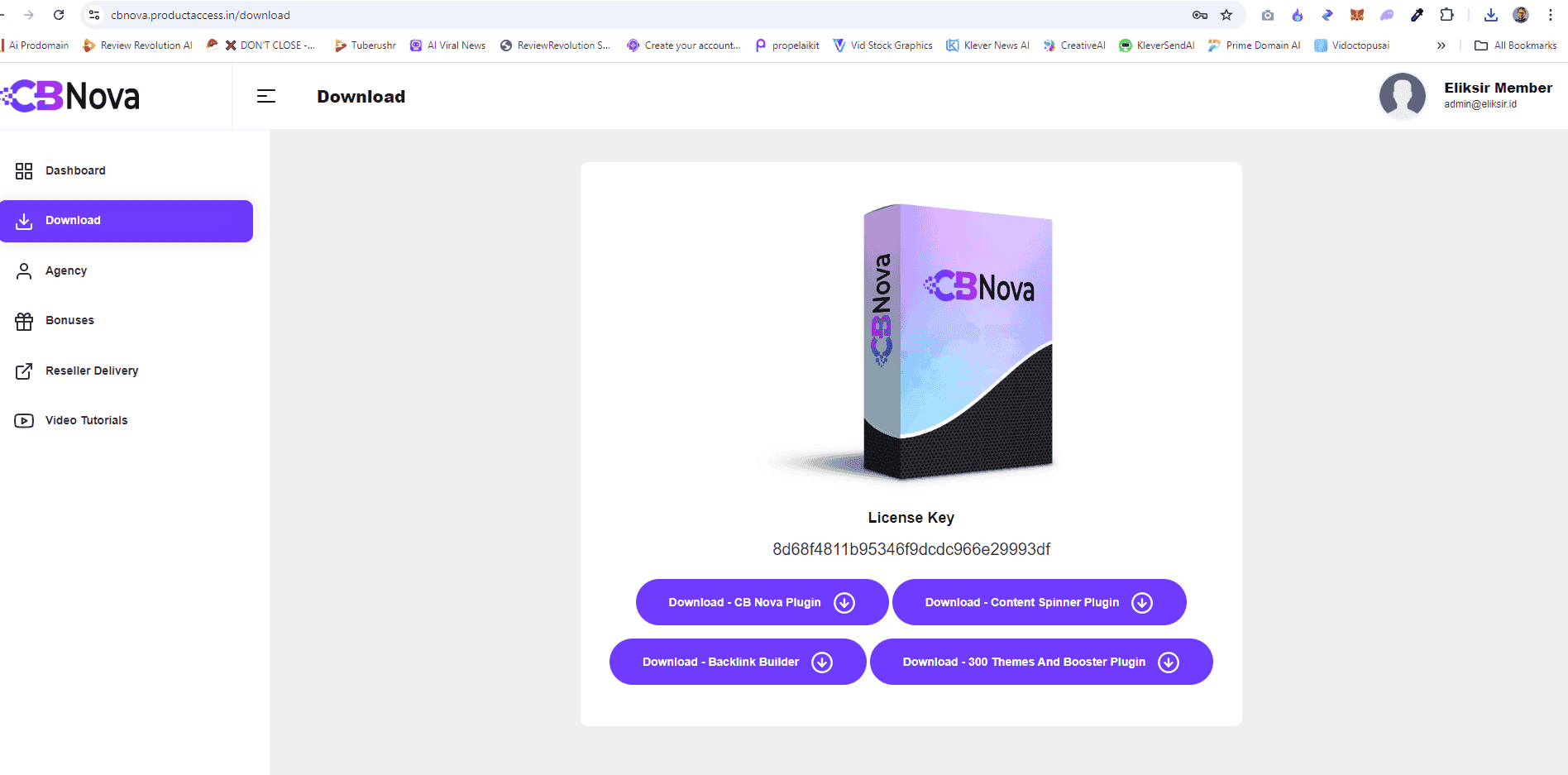Viewport: 1568px width, 775px height.
Task: Open the Prime Domain AI bookmark
Action: coord(1255,45)
